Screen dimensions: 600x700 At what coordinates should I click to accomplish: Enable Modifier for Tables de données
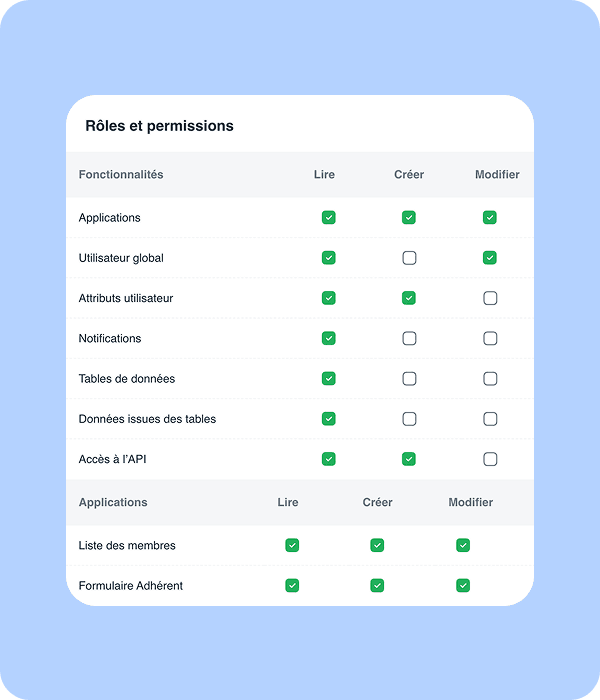click(490, 379)
